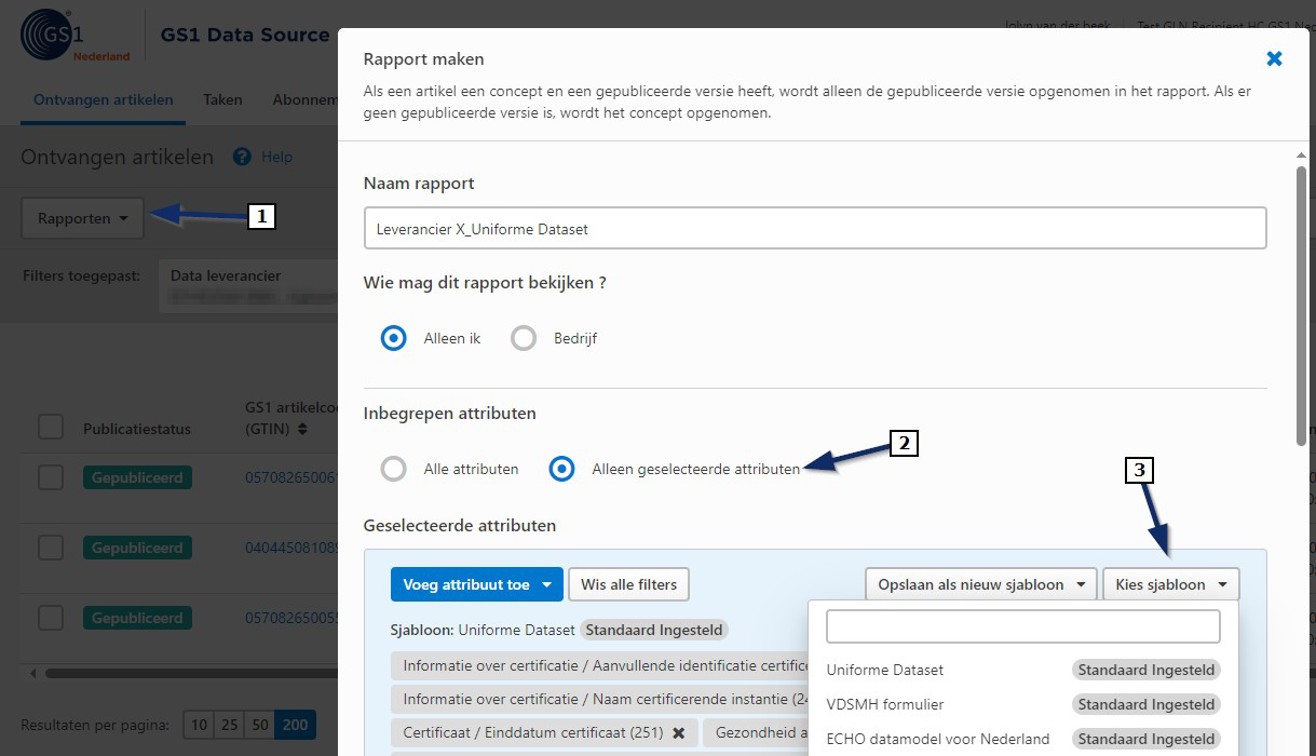Tick the select-all checkbox in table header
Image resolution: width=1316 pixels, height=756 pixels.
(x=51, y=428)
